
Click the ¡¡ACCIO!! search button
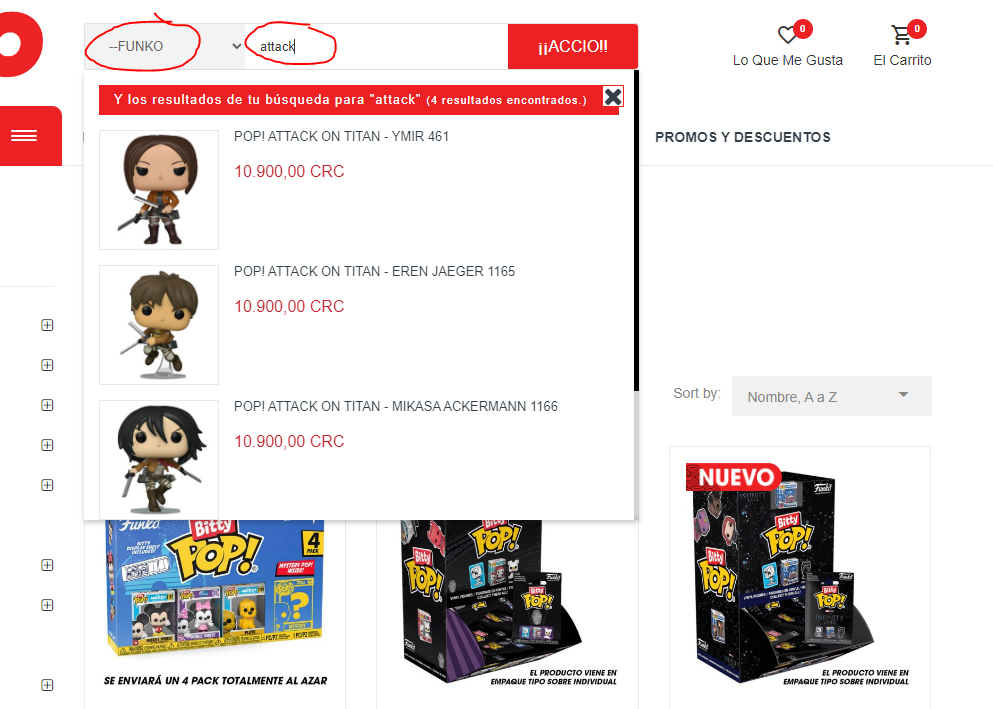[x=572, y=46]
